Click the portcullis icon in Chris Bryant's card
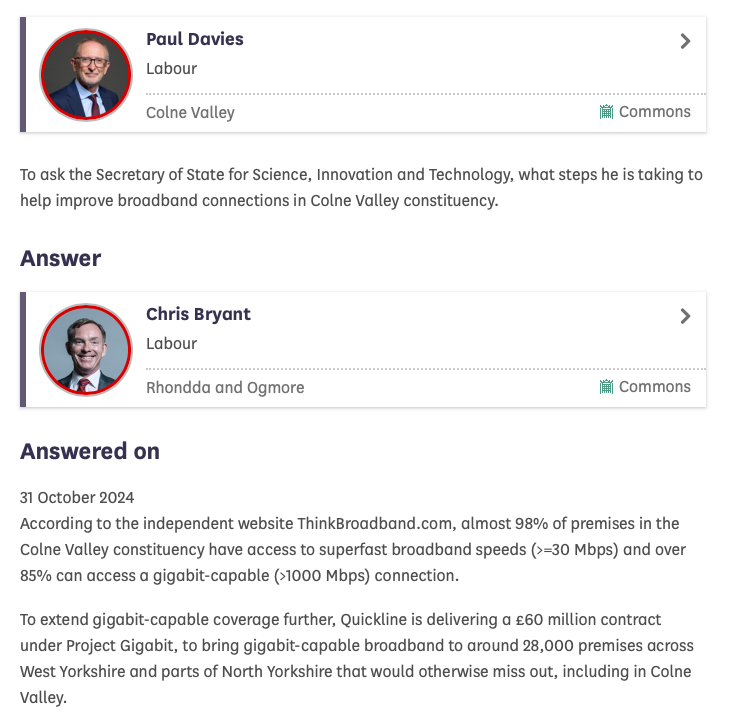Image resolution: width=733 pixels, height=719 pixels. click(606, 387)
